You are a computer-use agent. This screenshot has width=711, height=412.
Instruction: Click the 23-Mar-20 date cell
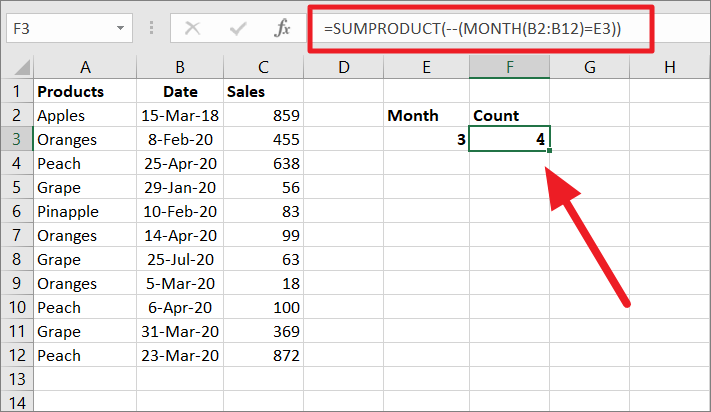(180, 355)
